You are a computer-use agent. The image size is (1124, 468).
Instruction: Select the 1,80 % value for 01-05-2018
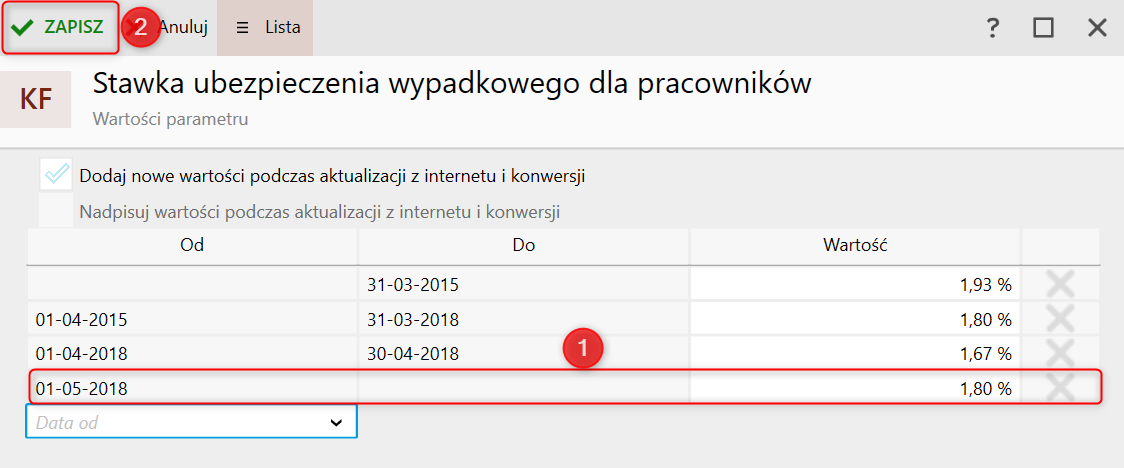tap(855, 389)
